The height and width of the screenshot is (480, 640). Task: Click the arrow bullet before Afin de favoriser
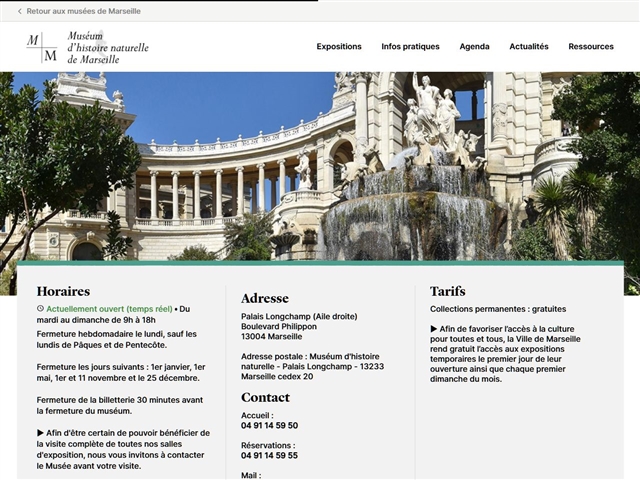coord(433,329)
